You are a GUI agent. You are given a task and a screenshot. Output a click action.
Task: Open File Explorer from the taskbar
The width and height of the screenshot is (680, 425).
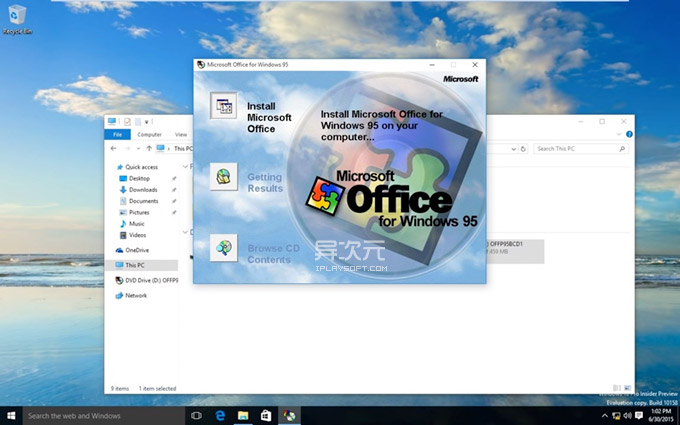point(243,415)
